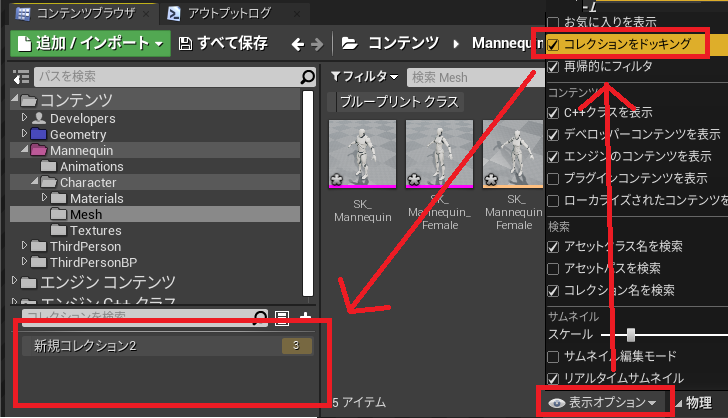
Task: Click the floppy disk save icon
Action: click(186, 44)
